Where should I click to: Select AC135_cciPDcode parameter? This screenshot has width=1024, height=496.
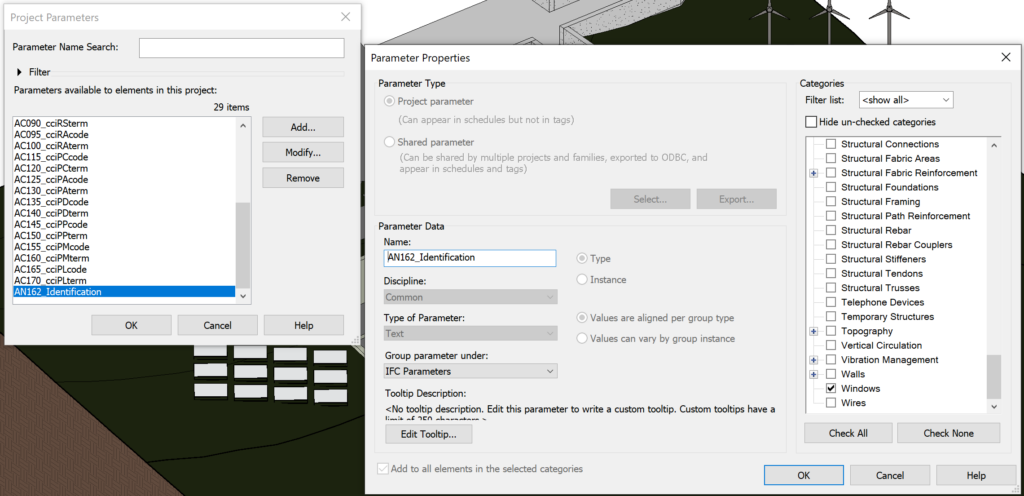coord(124,202)
